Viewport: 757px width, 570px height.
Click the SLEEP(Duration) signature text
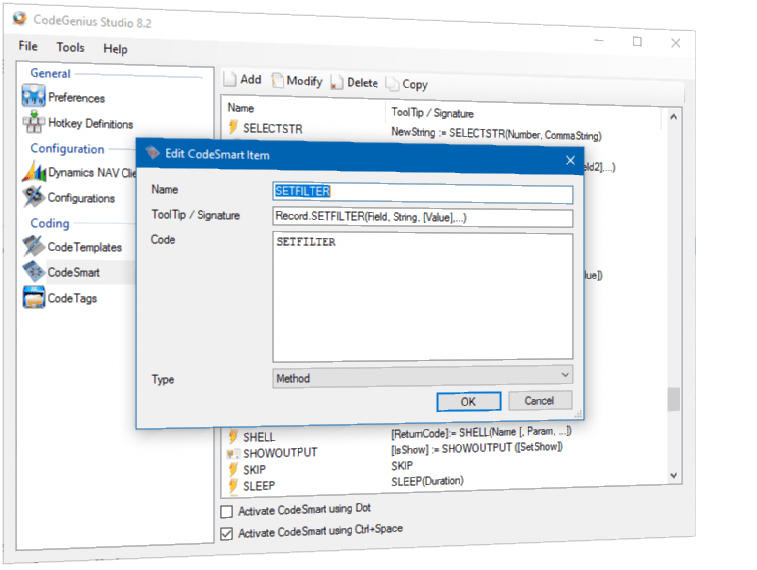tap(427, 481)
